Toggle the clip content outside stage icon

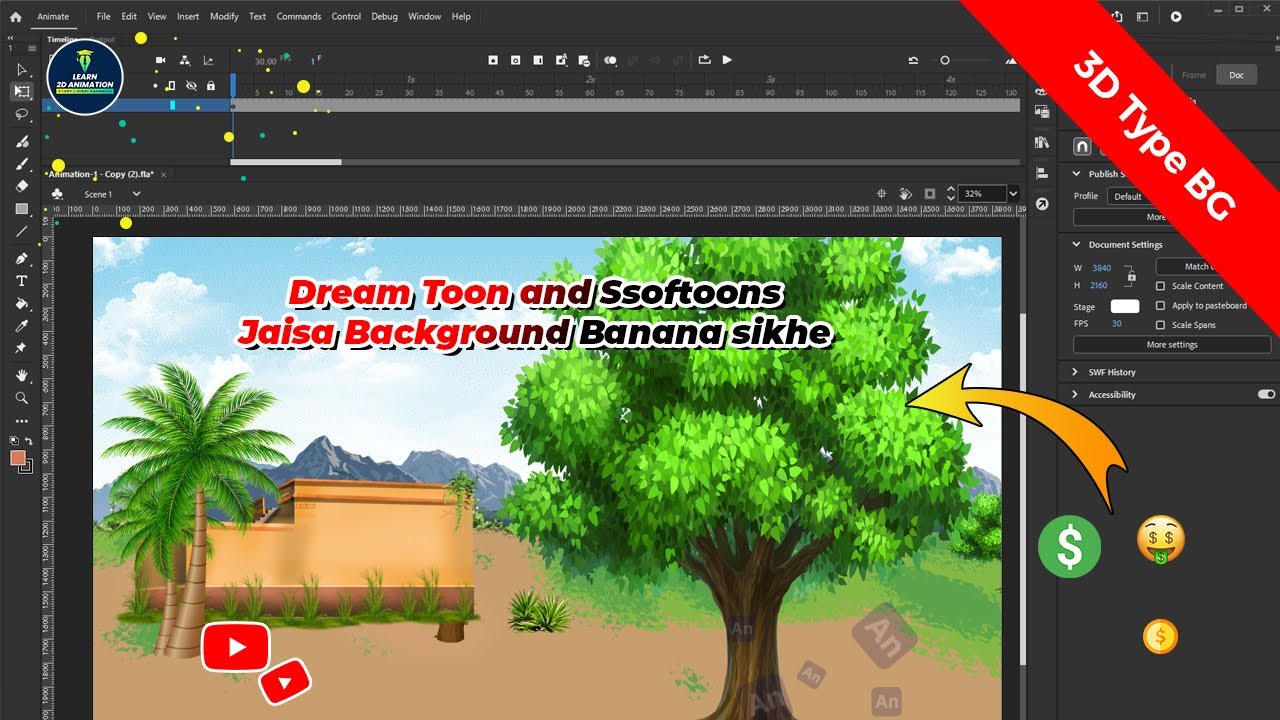(x=930, y=194)
